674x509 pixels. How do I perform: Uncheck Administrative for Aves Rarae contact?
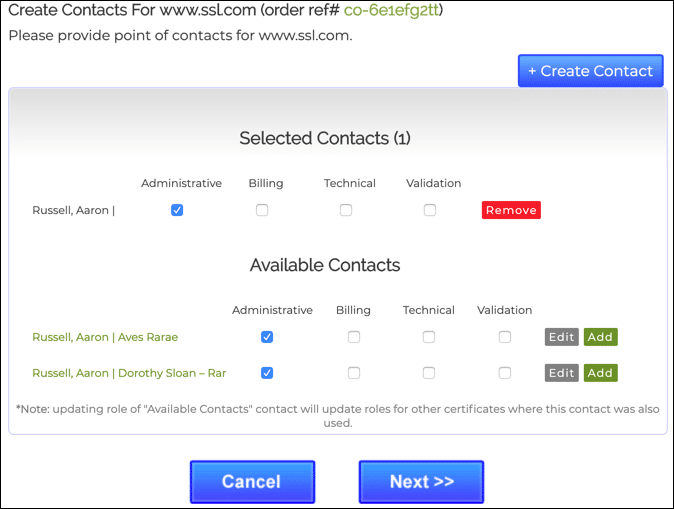[x=267, y=337]
